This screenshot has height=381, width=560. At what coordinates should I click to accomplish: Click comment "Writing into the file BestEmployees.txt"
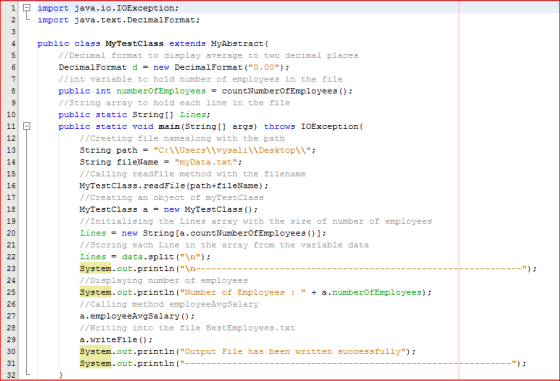pyautogui.click(x=187, y=328)
